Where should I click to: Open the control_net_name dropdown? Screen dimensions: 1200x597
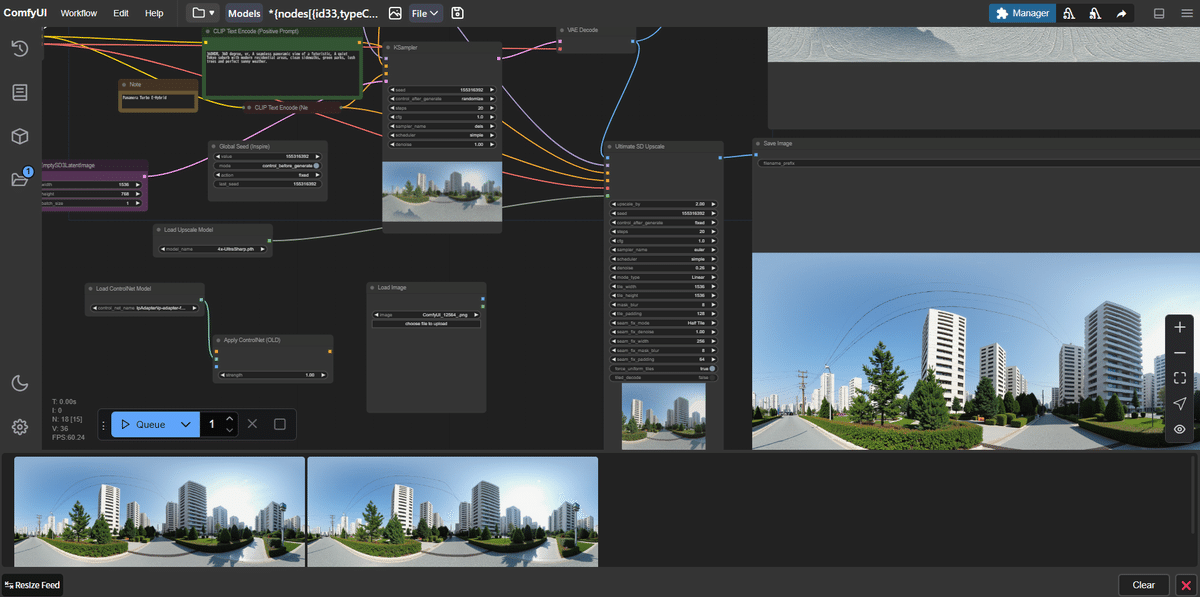(145, 309)
